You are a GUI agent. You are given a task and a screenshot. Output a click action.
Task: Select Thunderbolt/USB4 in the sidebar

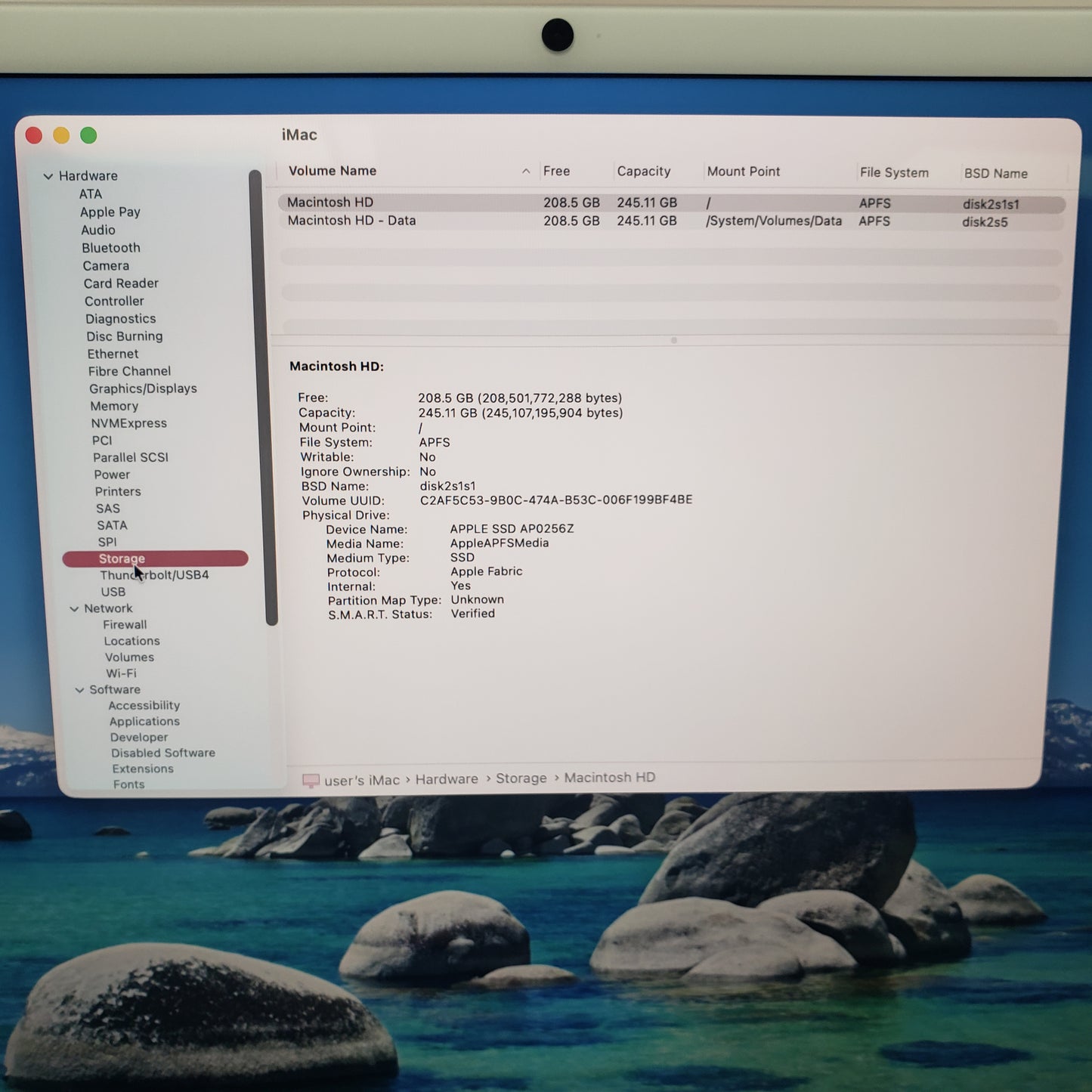tap(154, 574)
